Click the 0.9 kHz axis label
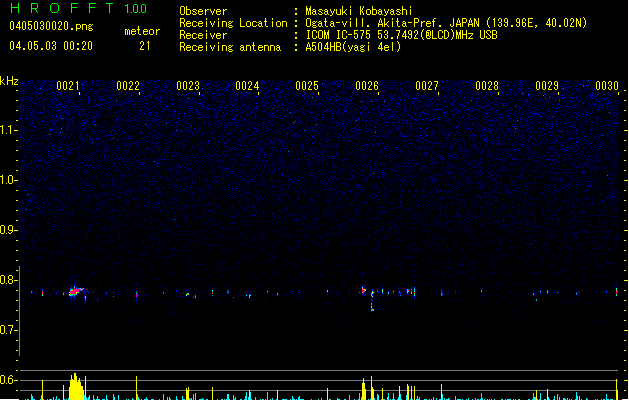The image size is (629, 400). (8, 230)
